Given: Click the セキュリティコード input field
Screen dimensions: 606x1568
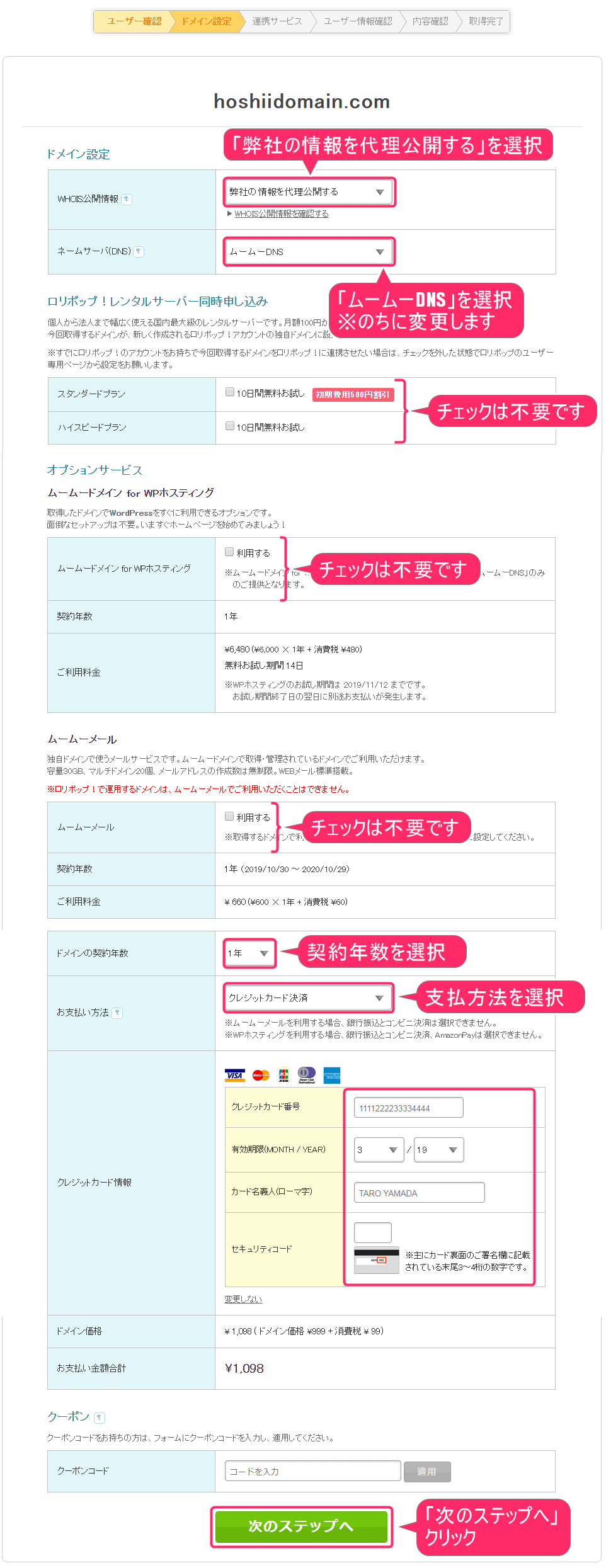Looking at the screenshot, I should pyautogui.click(x=373, y=1232).
